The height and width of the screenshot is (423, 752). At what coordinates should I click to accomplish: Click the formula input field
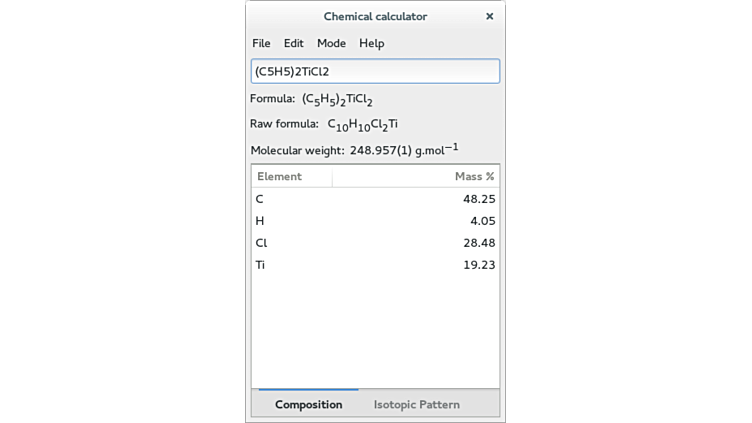[x=375, y=71]
